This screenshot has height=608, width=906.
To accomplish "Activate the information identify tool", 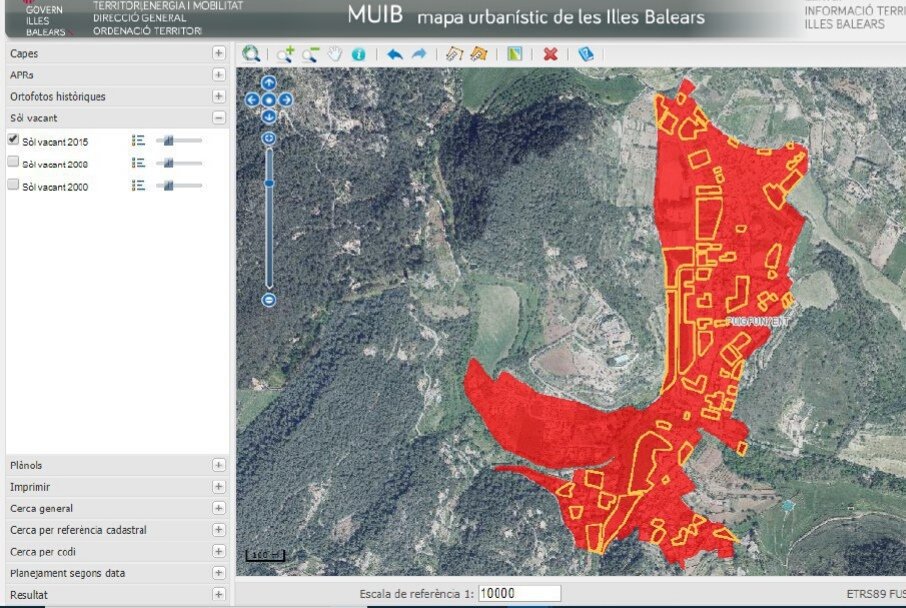I will click(x=358, y=54).
